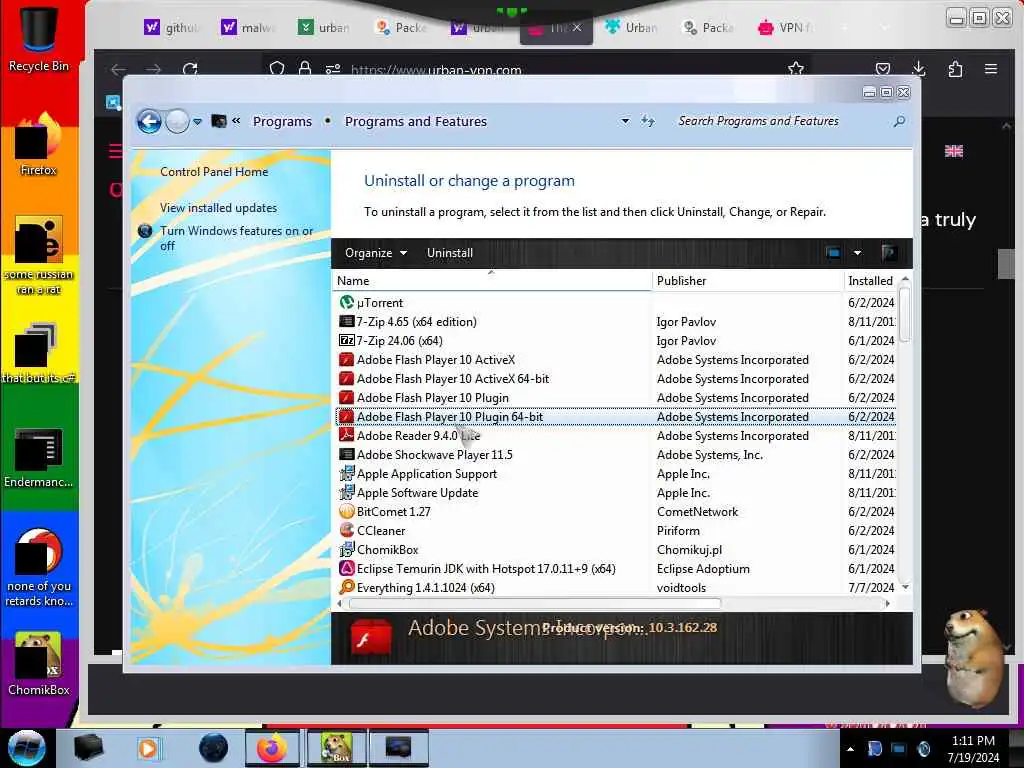Select the ChomikBox program icon in list
The image size is (1024, 768).
tap(347, 549)
